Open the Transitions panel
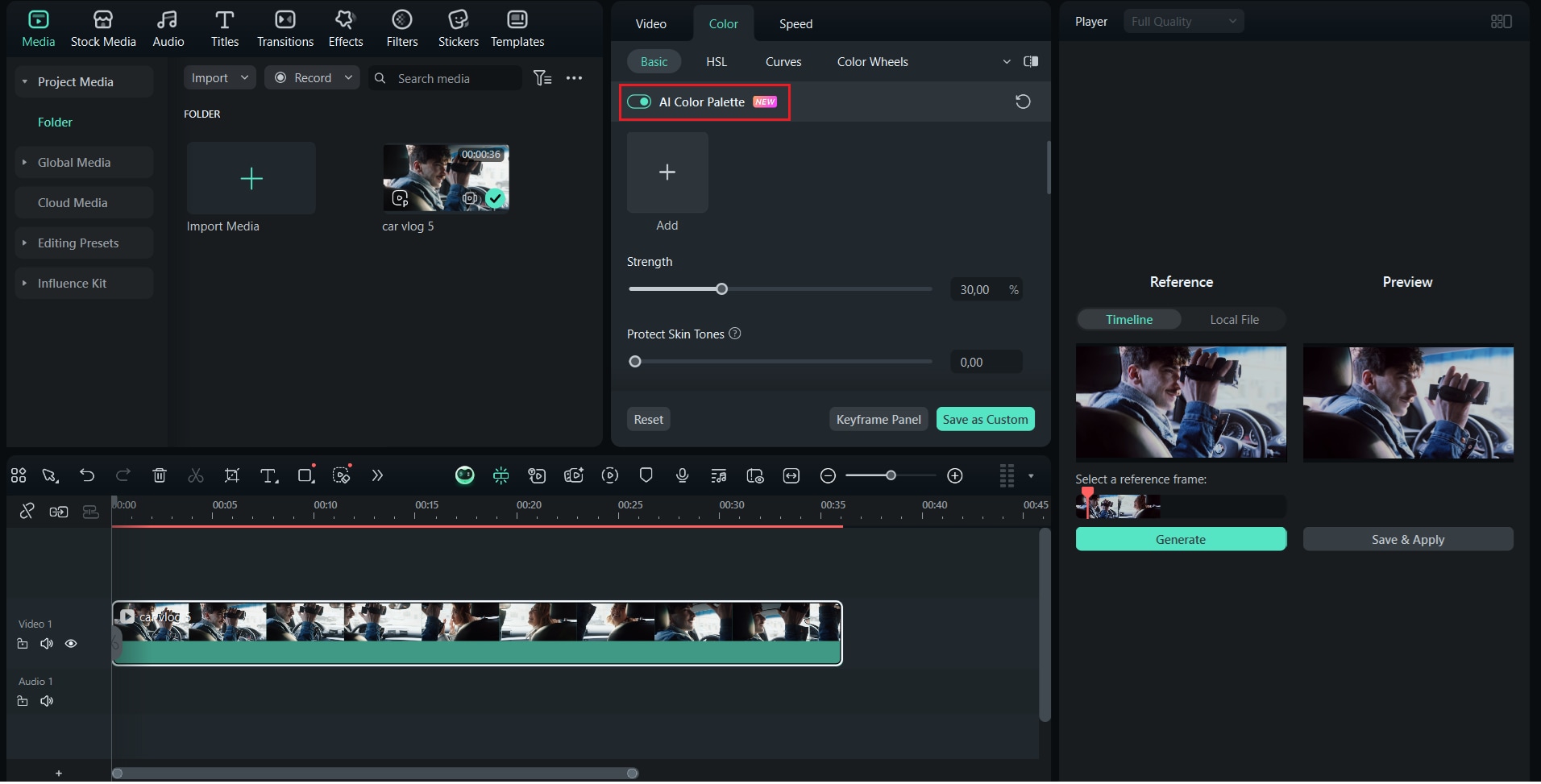The image size is (1541, 784). pyautogui.click(x=284, y=27)
